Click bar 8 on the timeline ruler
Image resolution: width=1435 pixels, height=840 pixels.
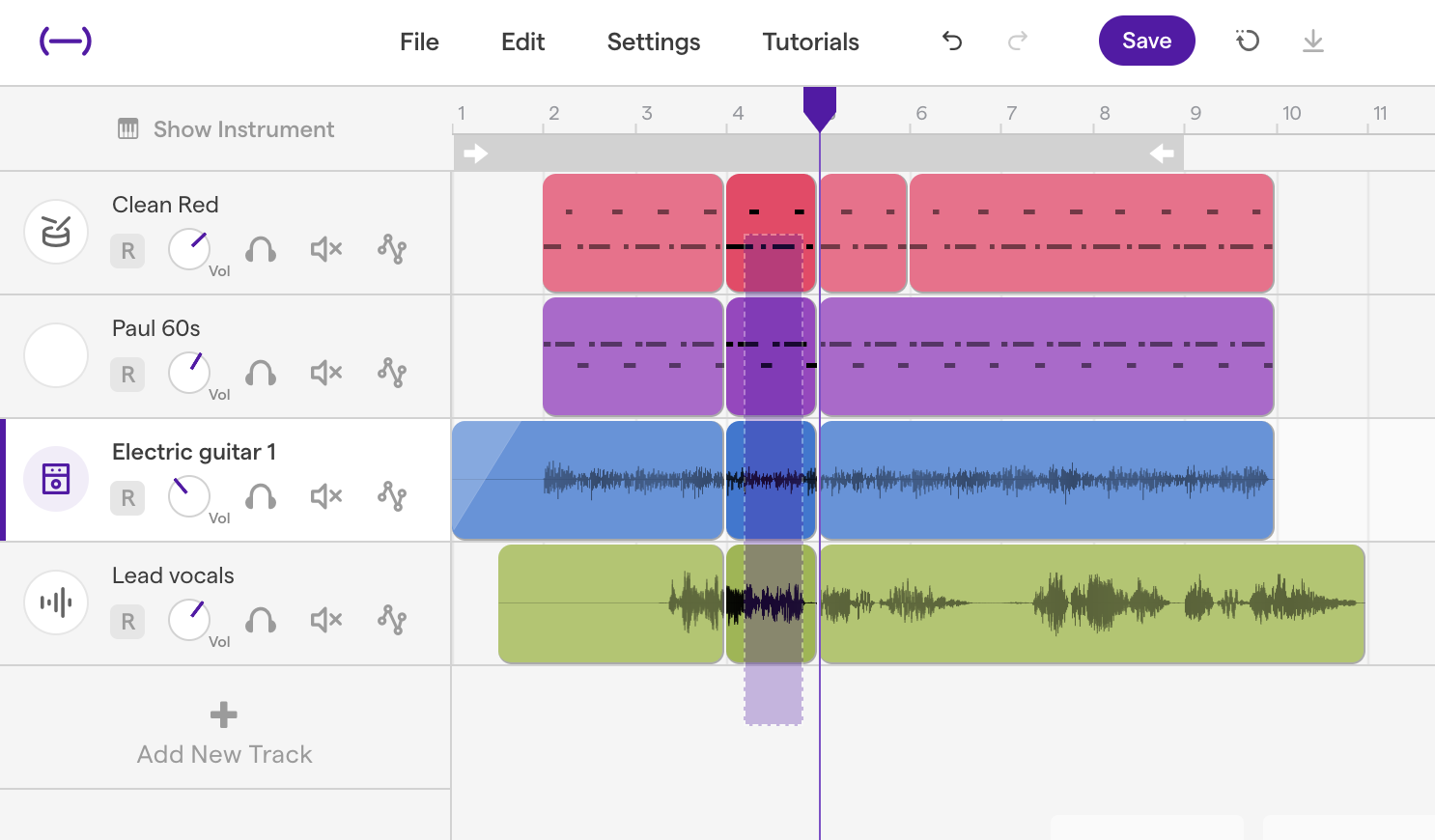pyautogui.click(x=1105, y=113)
